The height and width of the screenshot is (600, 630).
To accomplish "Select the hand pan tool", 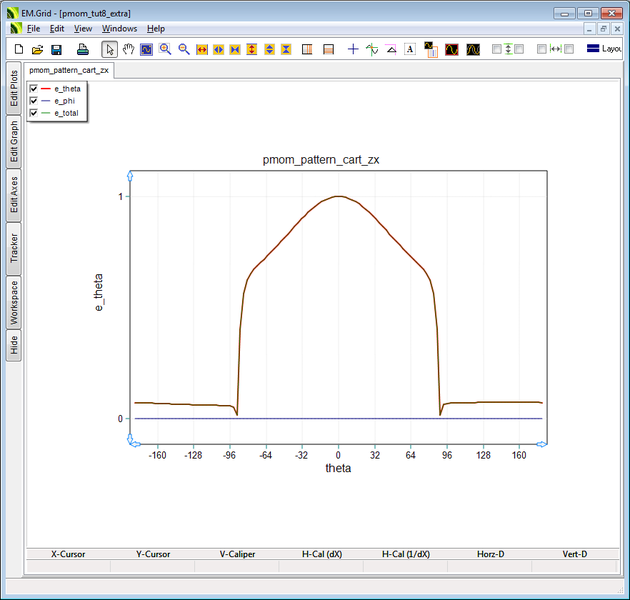I will pos(128,49).
